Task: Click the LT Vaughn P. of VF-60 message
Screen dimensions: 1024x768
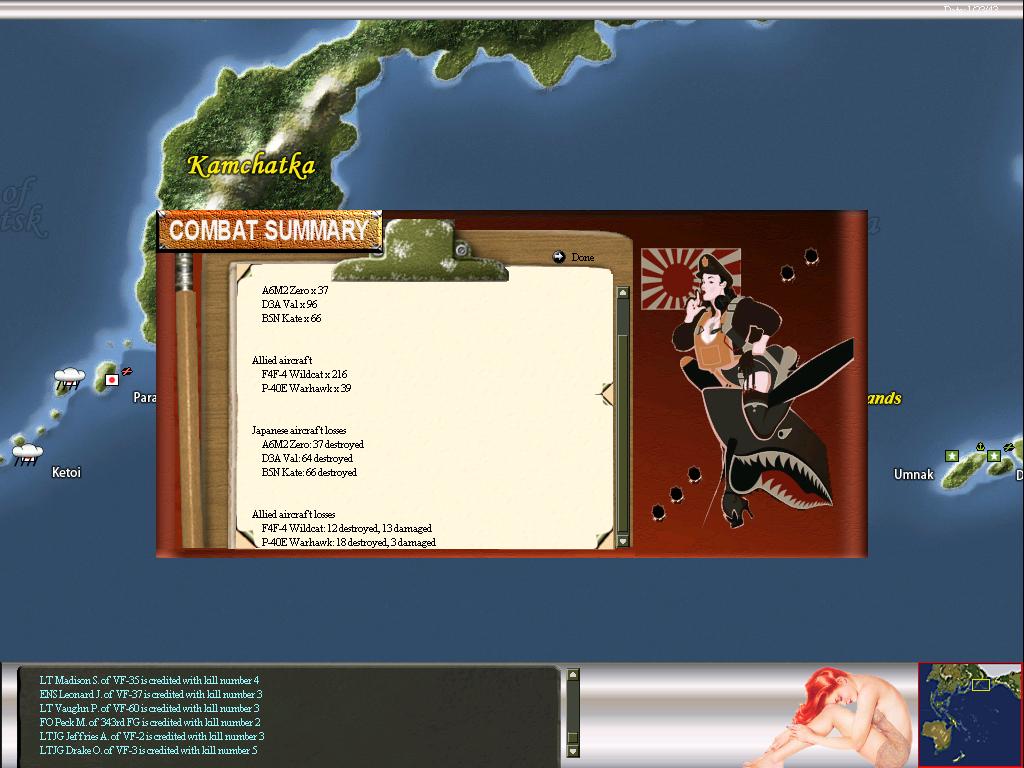Action: click(x=150, y=709)
